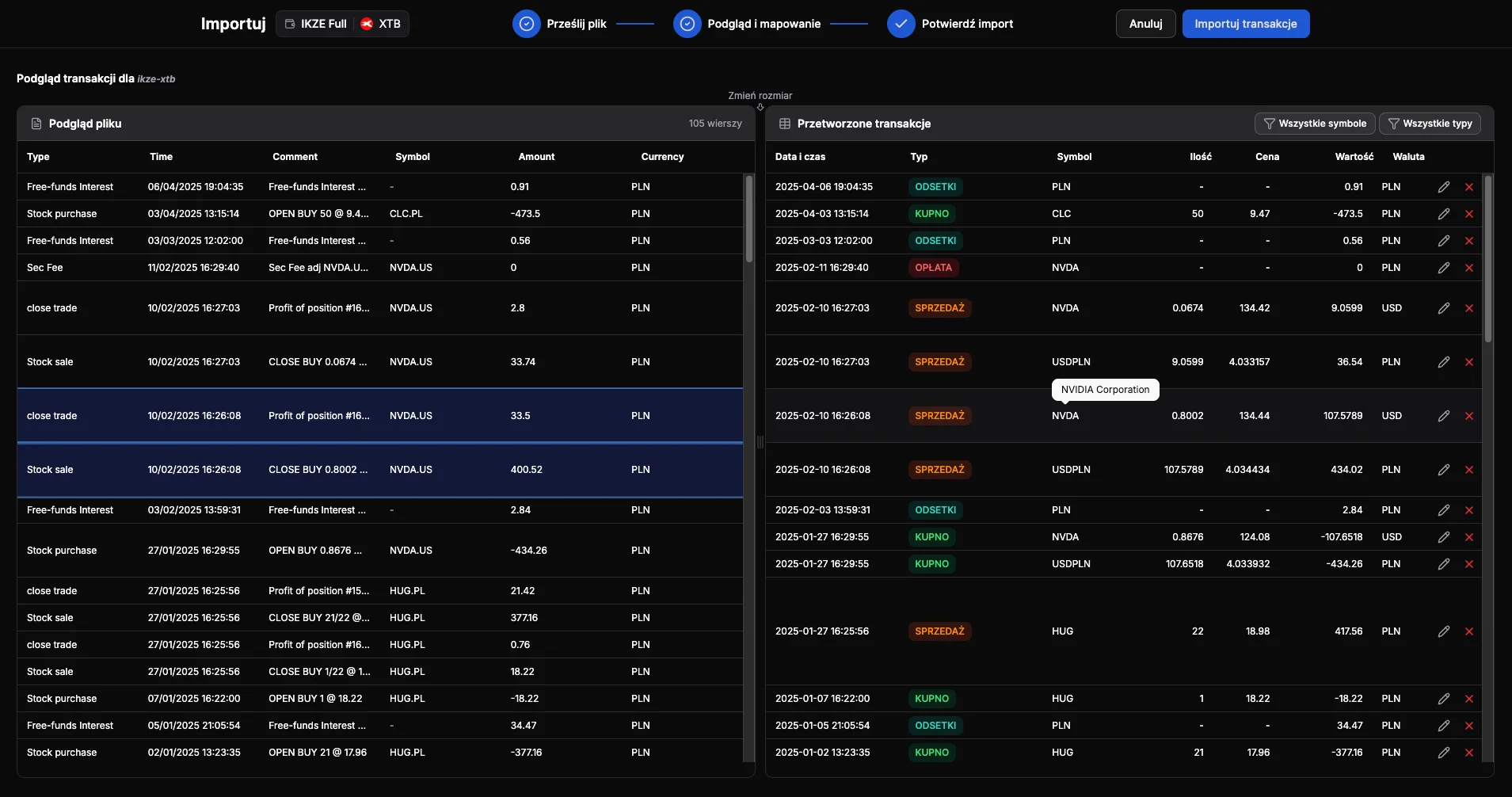
Task: Click the circle icon for Prześlij plik step
Action: click(526, 23)
